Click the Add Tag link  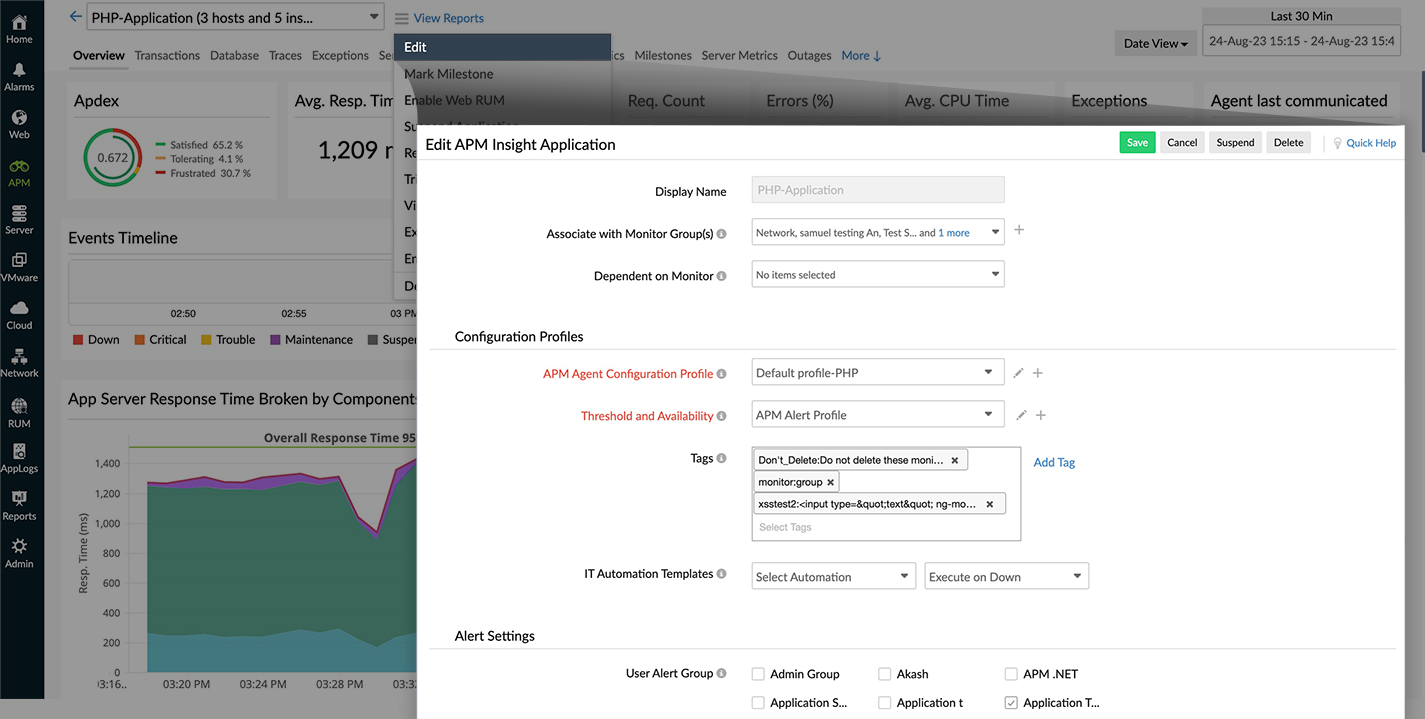click(1054, 462)
